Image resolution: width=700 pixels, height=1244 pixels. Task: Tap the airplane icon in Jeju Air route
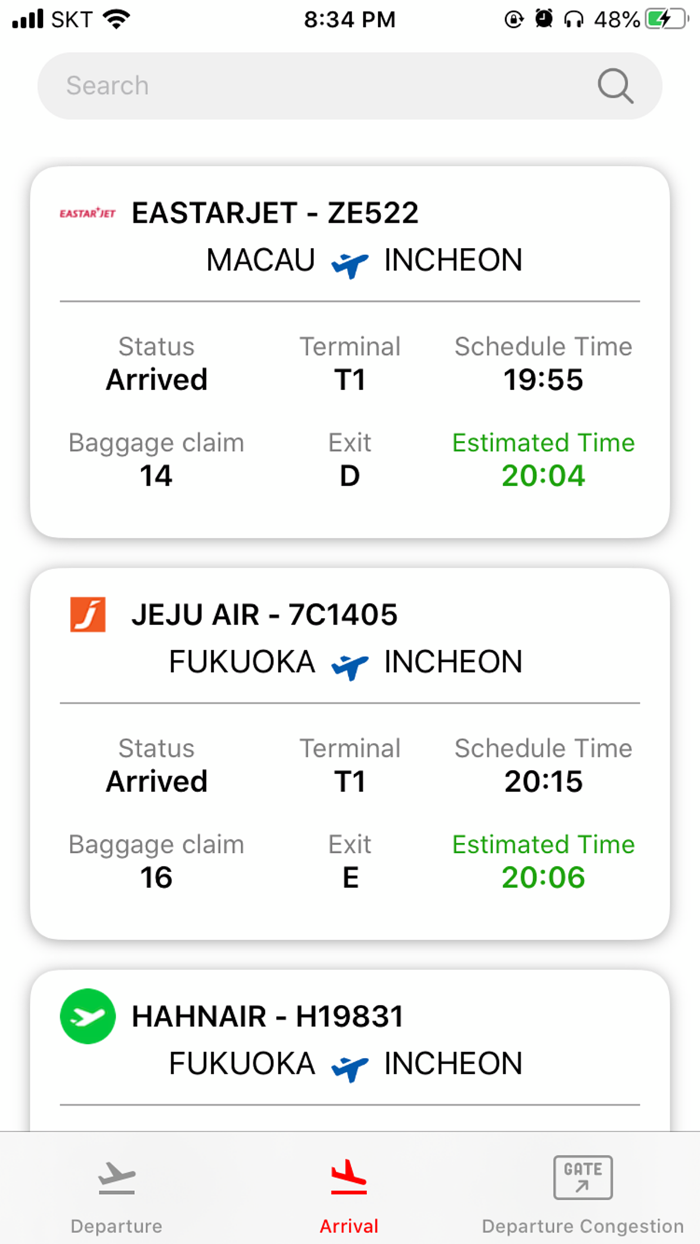[x=350, y=664]
